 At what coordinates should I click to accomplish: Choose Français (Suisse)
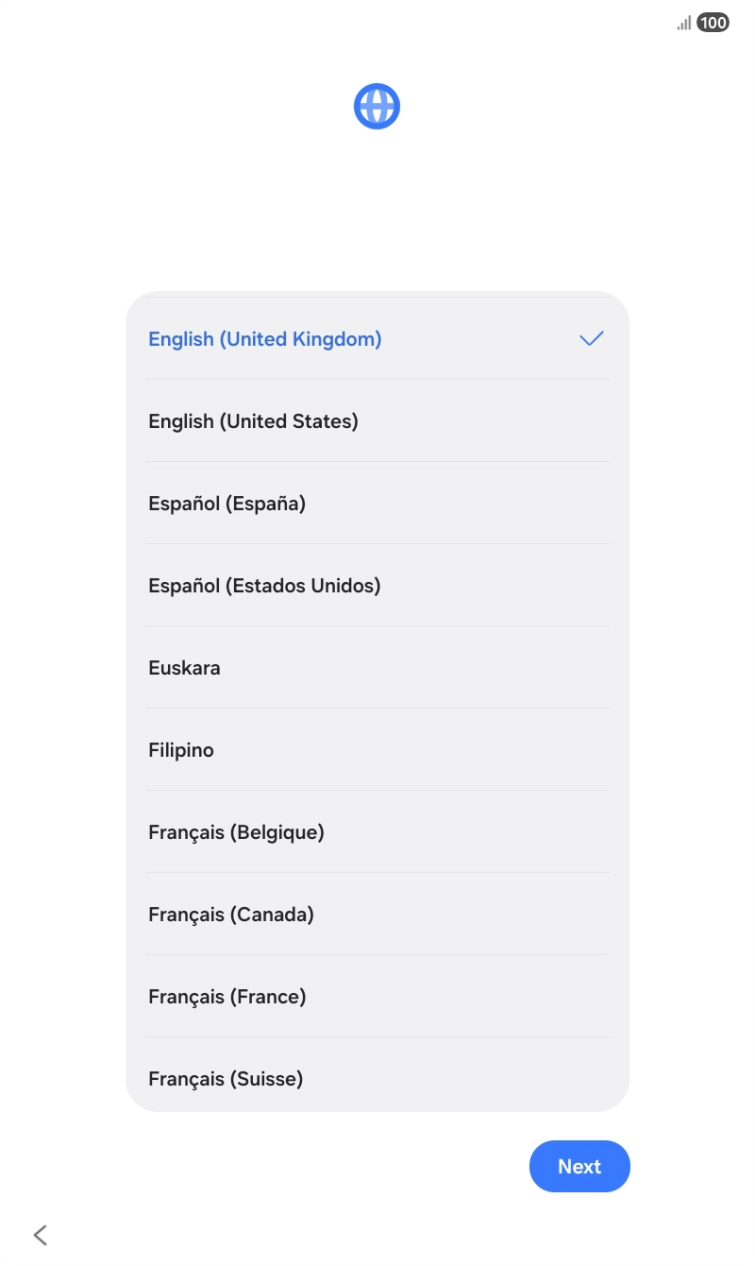pyautogui.click(x=225, y=1078)
